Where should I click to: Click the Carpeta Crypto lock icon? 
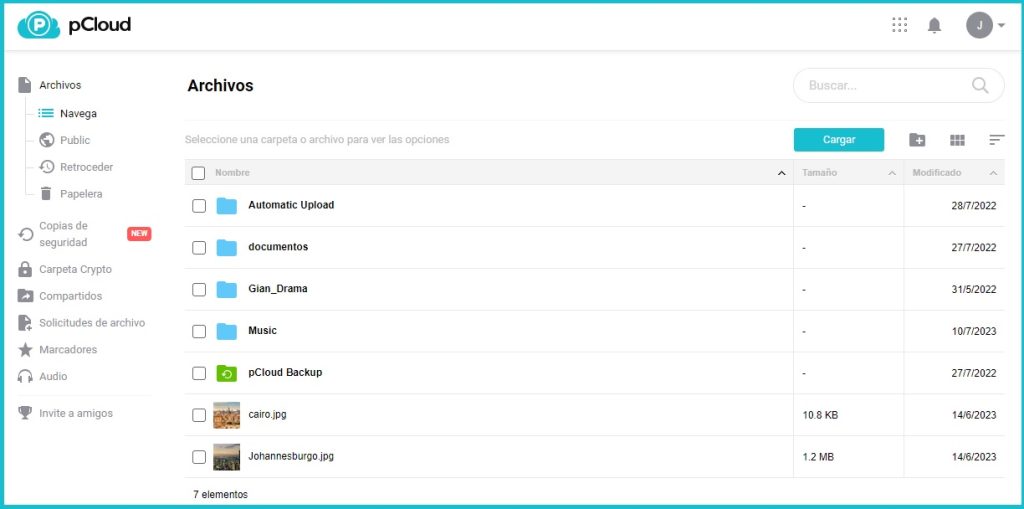click(25, 269)
